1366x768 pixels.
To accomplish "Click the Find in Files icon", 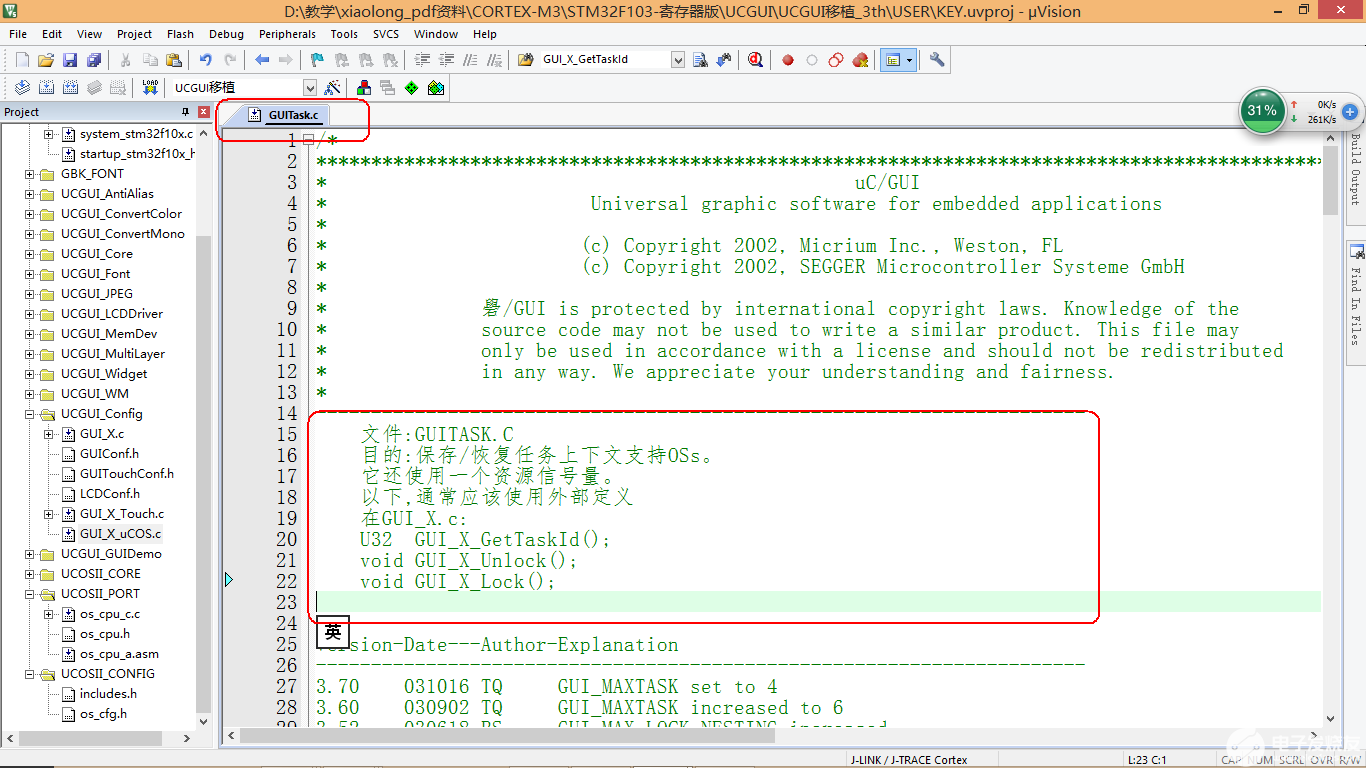I will [x=525, y=60].
